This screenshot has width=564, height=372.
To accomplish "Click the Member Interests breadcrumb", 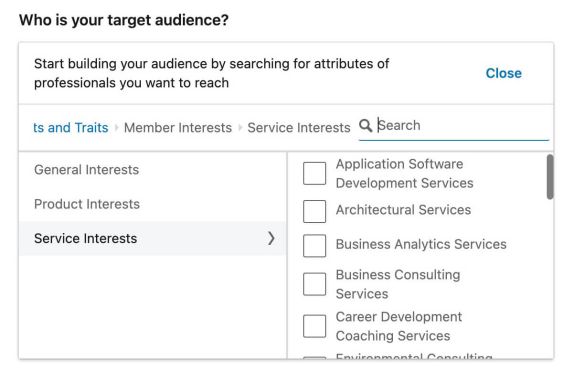I will point(178,128).
